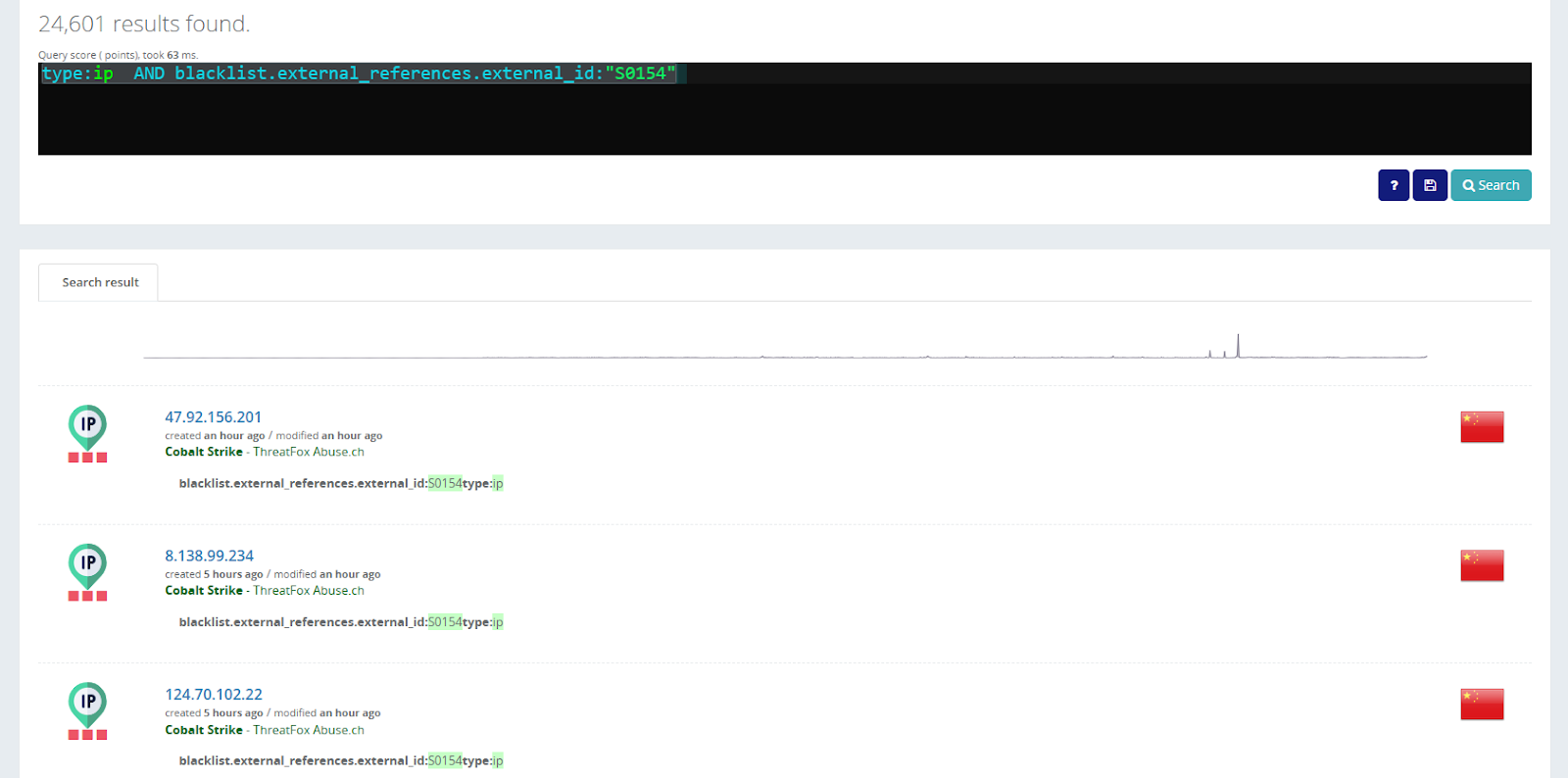The height and width of the screenshot is (778, 1568).
Task: Click the highlighted S0154 match in the first result
Action: tap(445, 483)
